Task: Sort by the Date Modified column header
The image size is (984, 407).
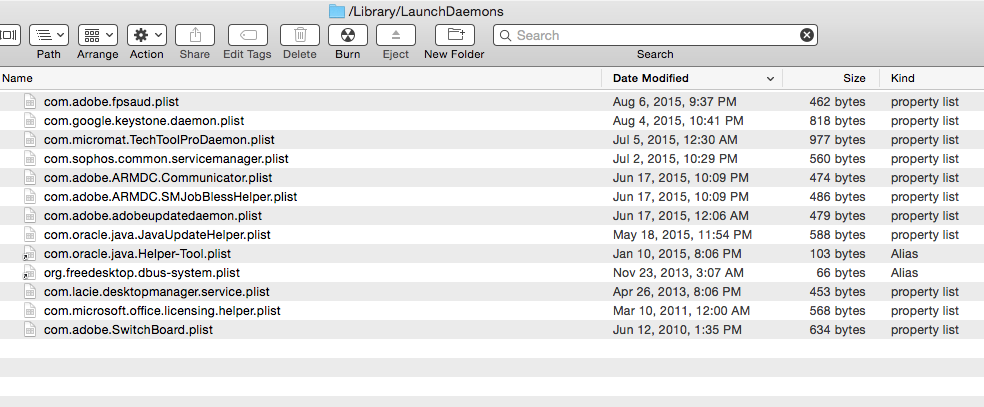Action: tap(651, 78)
